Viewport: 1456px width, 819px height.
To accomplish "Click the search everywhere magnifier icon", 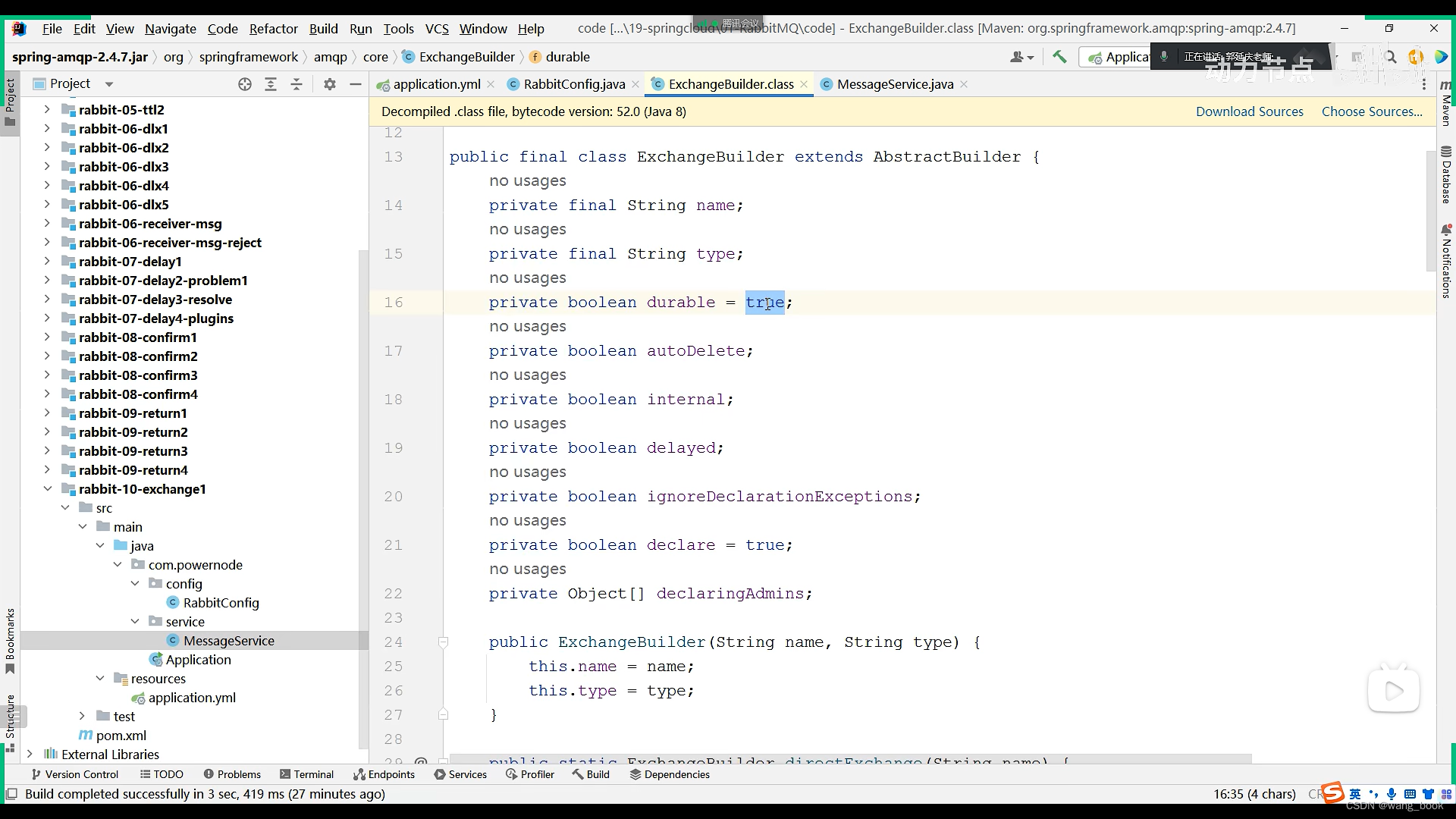I will [x=1391, y=57].
